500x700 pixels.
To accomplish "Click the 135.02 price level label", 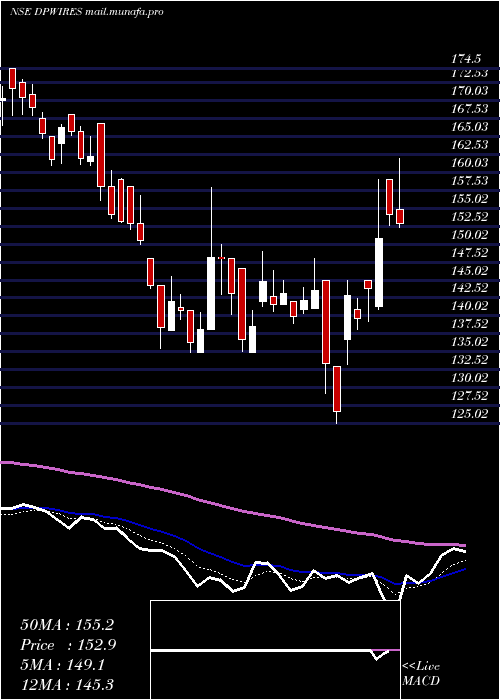I will 472,342.
